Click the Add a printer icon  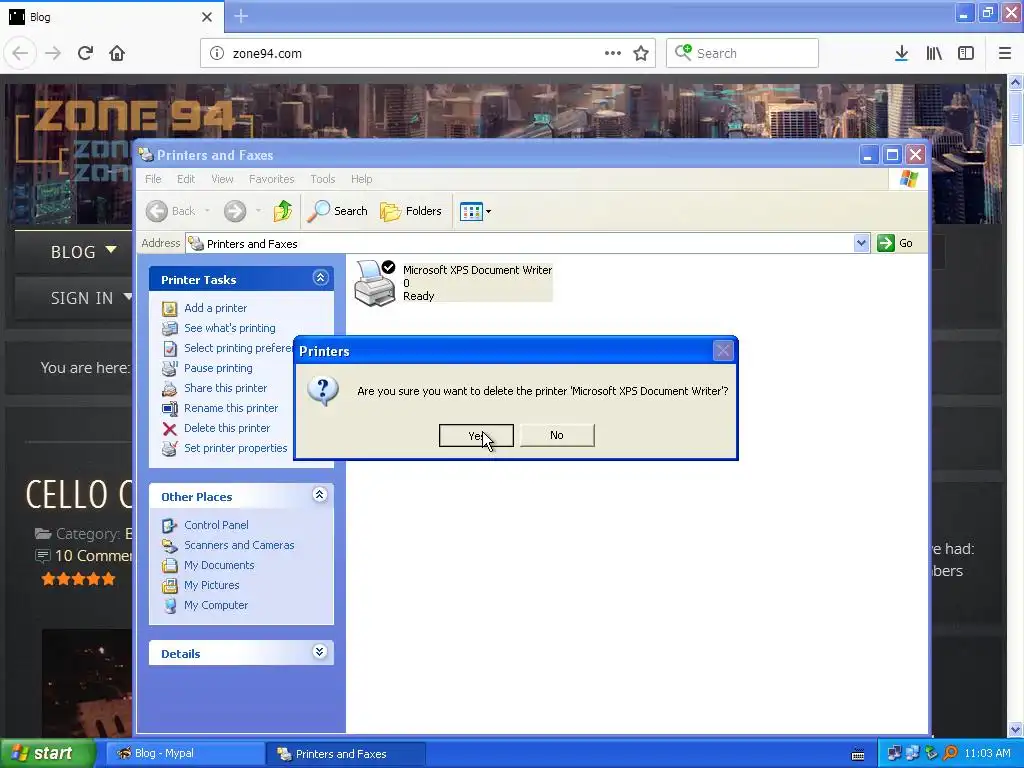170,308
